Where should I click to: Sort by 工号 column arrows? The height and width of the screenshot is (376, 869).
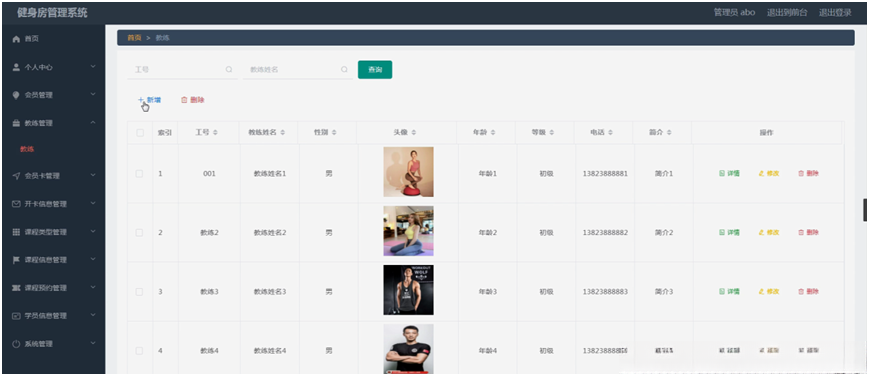(216, 133)
